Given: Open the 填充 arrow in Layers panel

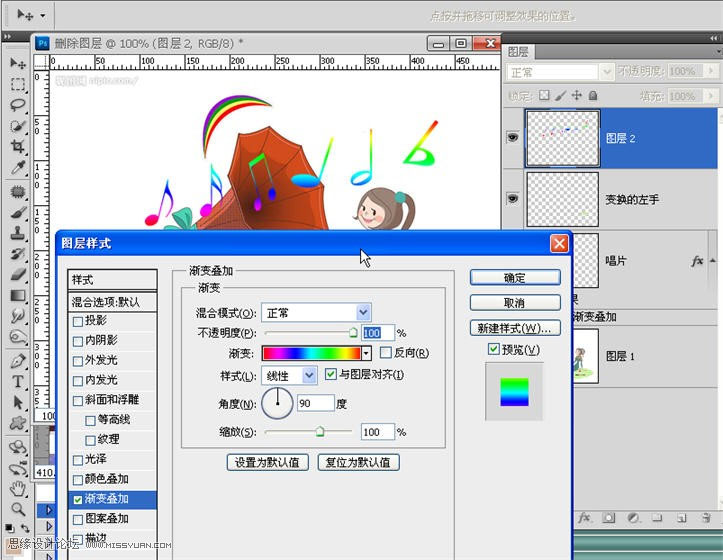Looking at the screenshot, I should pos(711,96).
